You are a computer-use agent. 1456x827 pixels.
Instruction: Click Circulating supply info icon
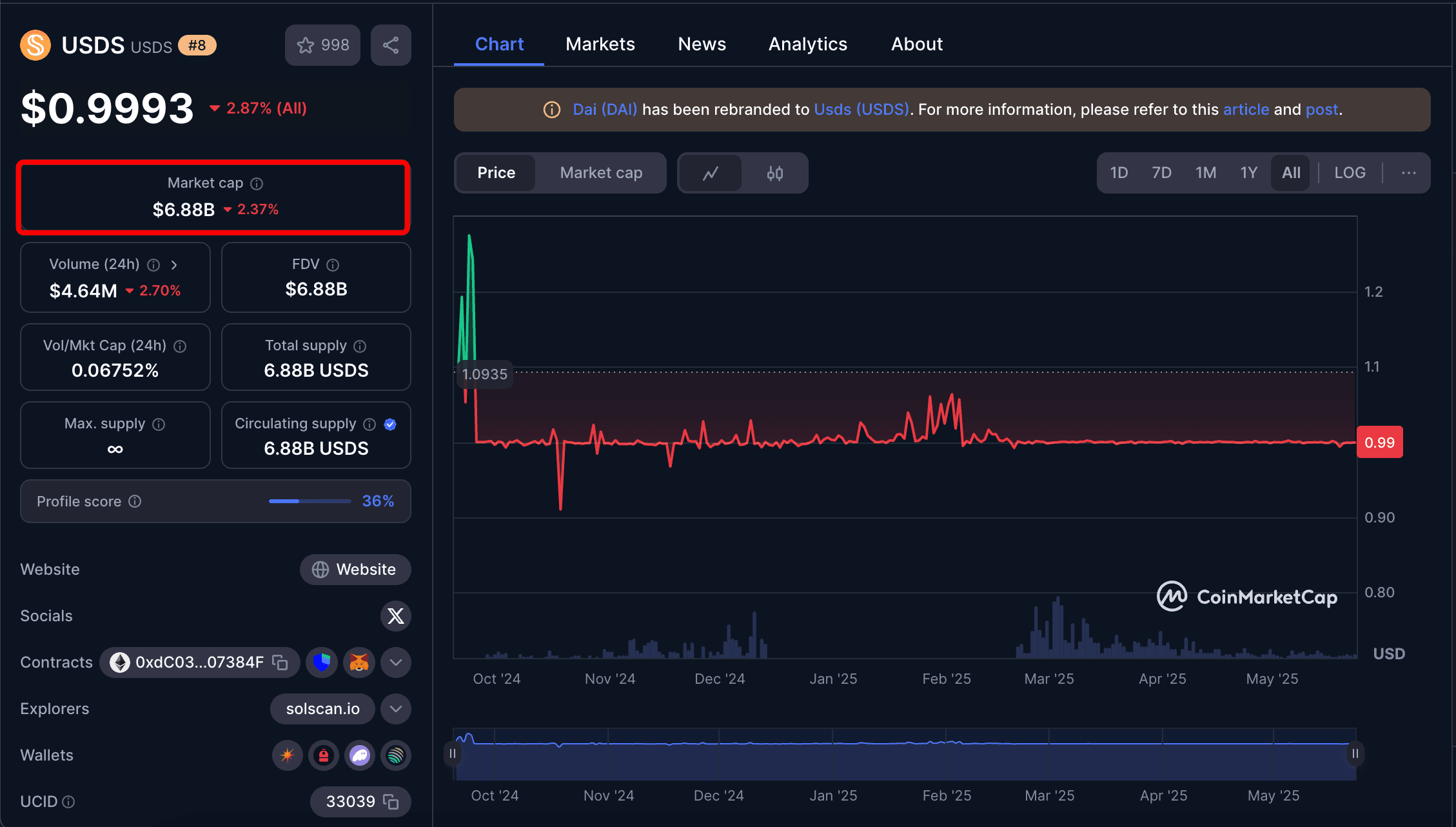point(369,424)
